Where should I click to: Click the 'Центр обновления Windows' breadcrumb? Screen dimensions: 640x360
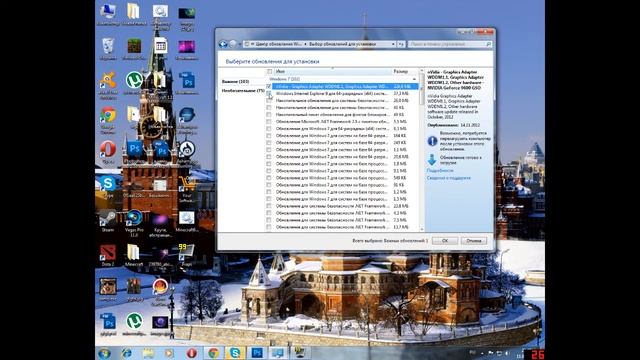(x=278, y=44)
